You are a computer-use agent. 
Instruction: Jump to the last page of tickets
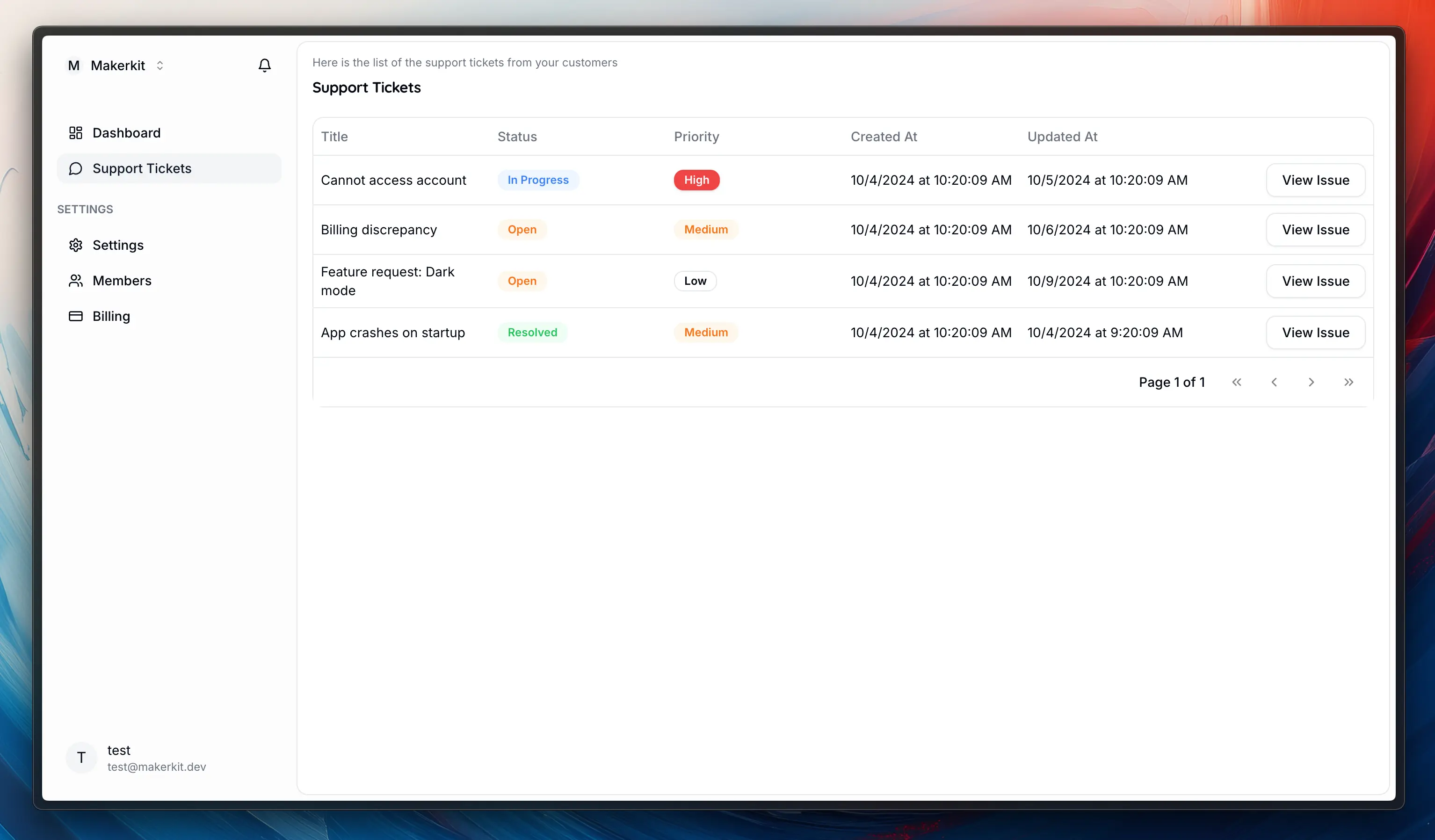[x=1348, y=382]
